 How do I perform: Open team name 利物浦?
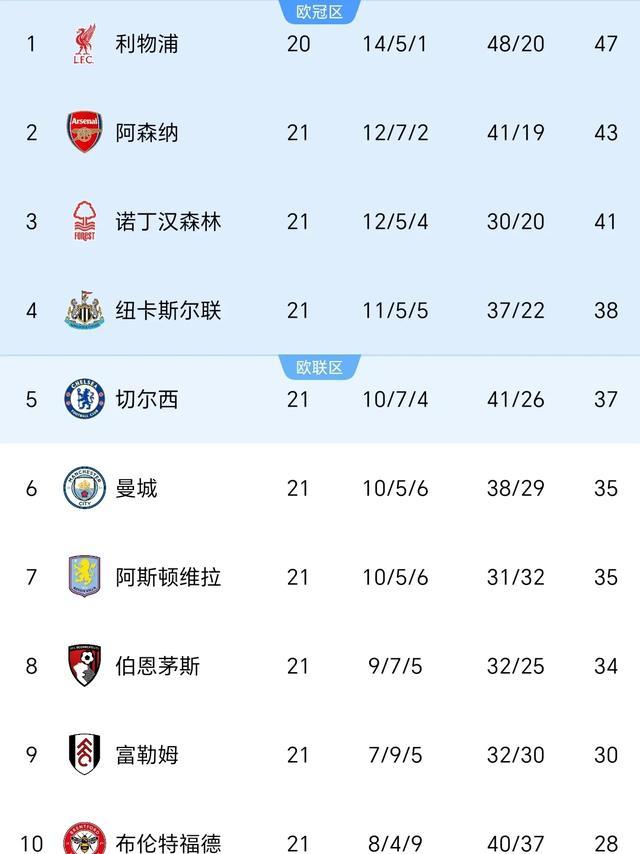[x=147, y=44]
